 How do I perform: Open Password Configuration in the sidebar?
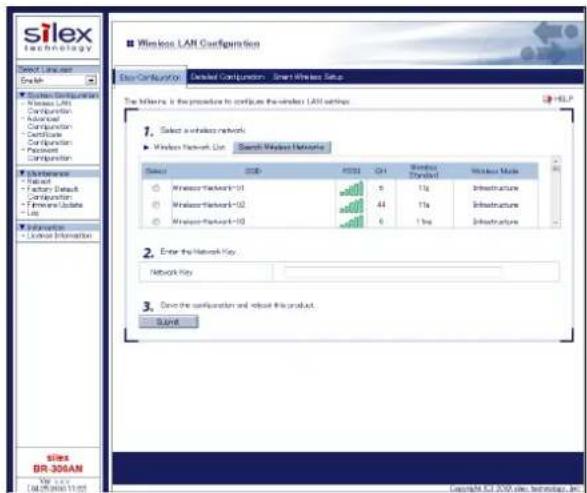click(49, 154)
